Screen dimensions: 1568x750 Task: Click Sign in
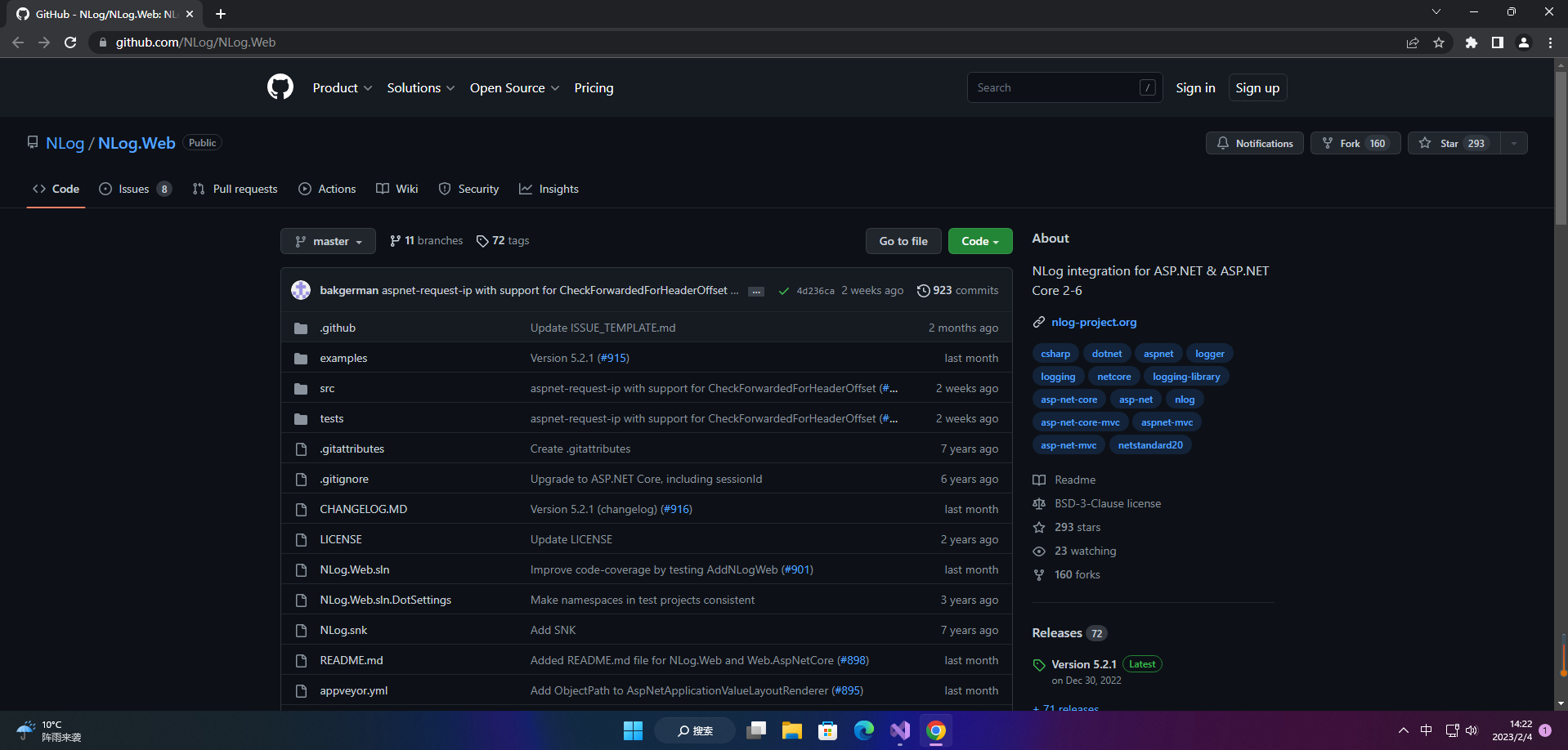tap(1195, 87)
